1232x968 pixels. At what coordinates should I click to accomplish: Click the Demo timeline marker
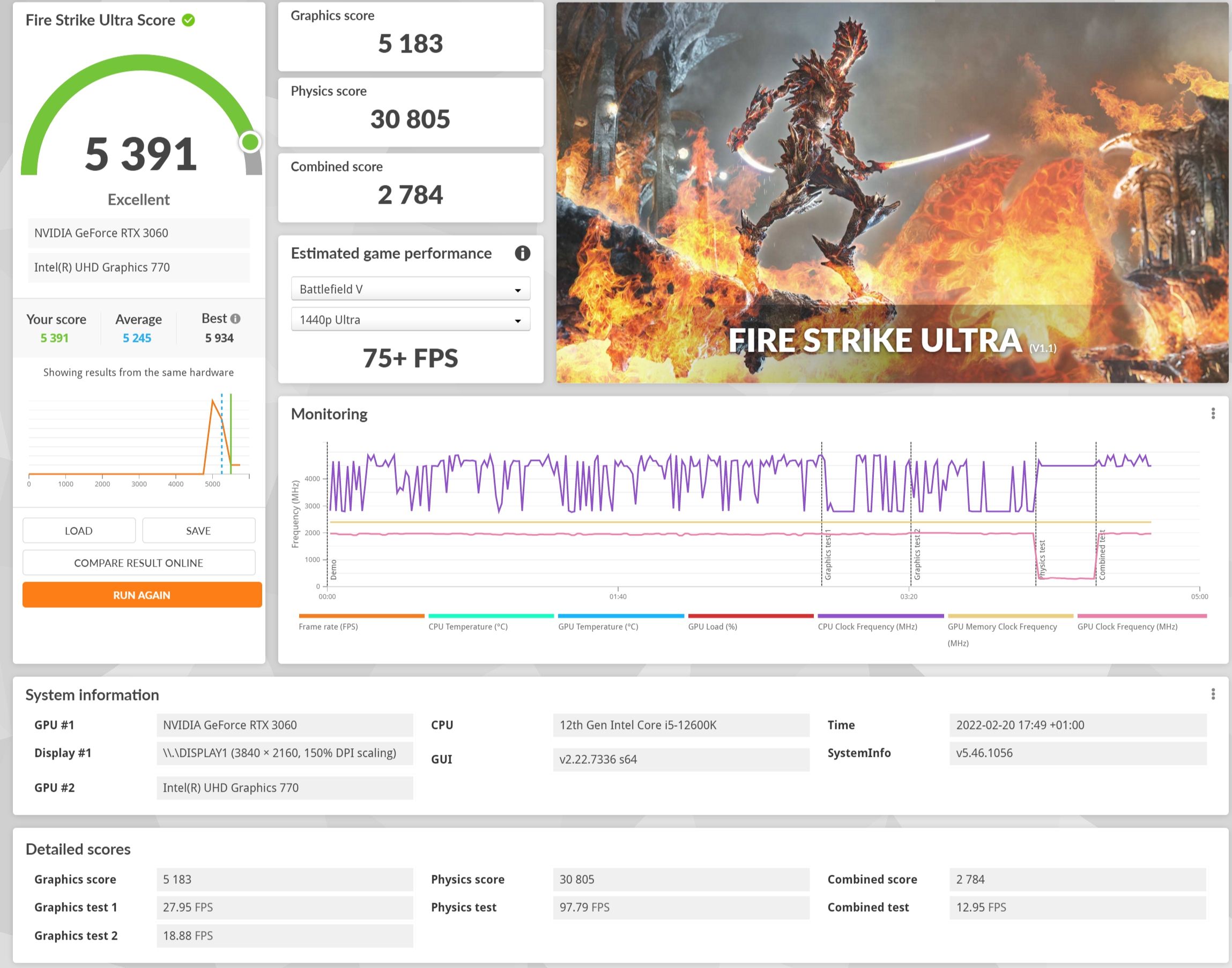(x=333, y=570)
